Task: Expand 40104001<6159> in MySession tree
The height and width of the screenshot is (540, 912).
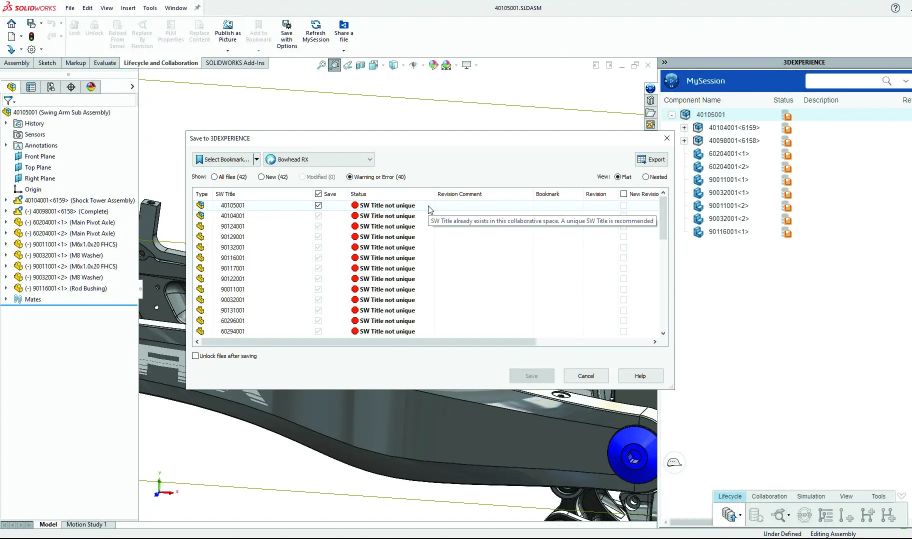Action: (x=685, y=127)
